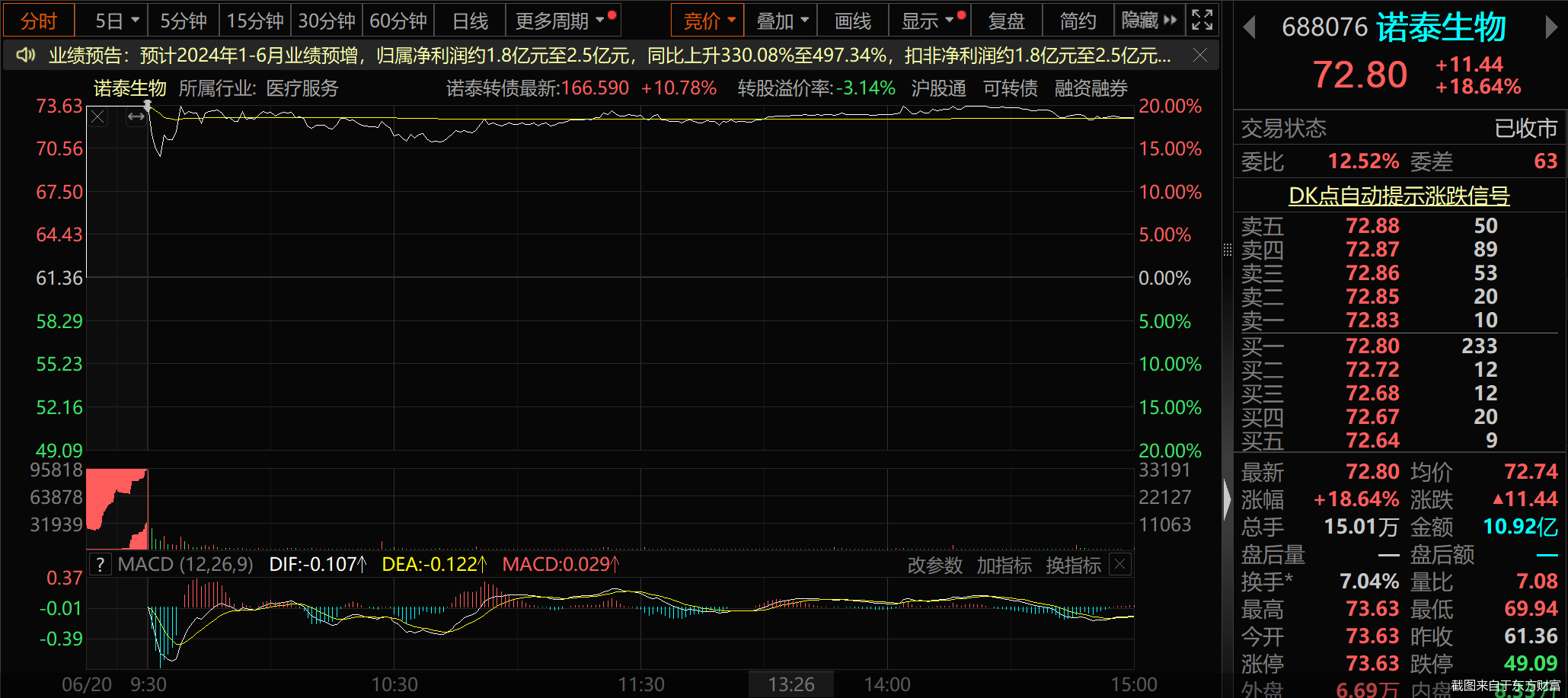The height and width of the screenshot is (698, 1568).
Task: Click 涨停 limit-up price 73.63
Action: (1372, 664)
